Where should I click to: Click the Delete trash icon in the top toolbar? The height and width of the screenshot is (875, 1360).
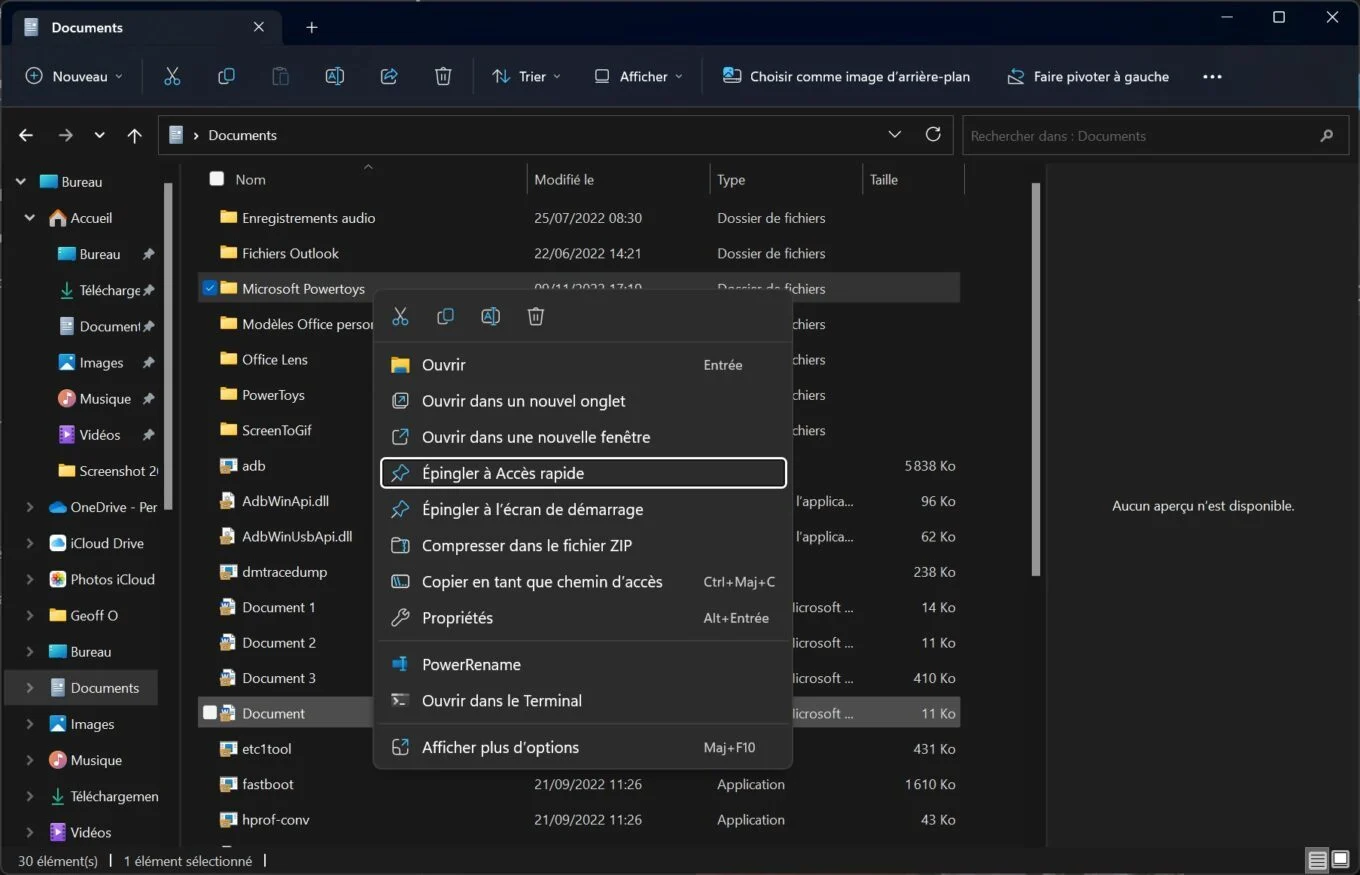443,76
